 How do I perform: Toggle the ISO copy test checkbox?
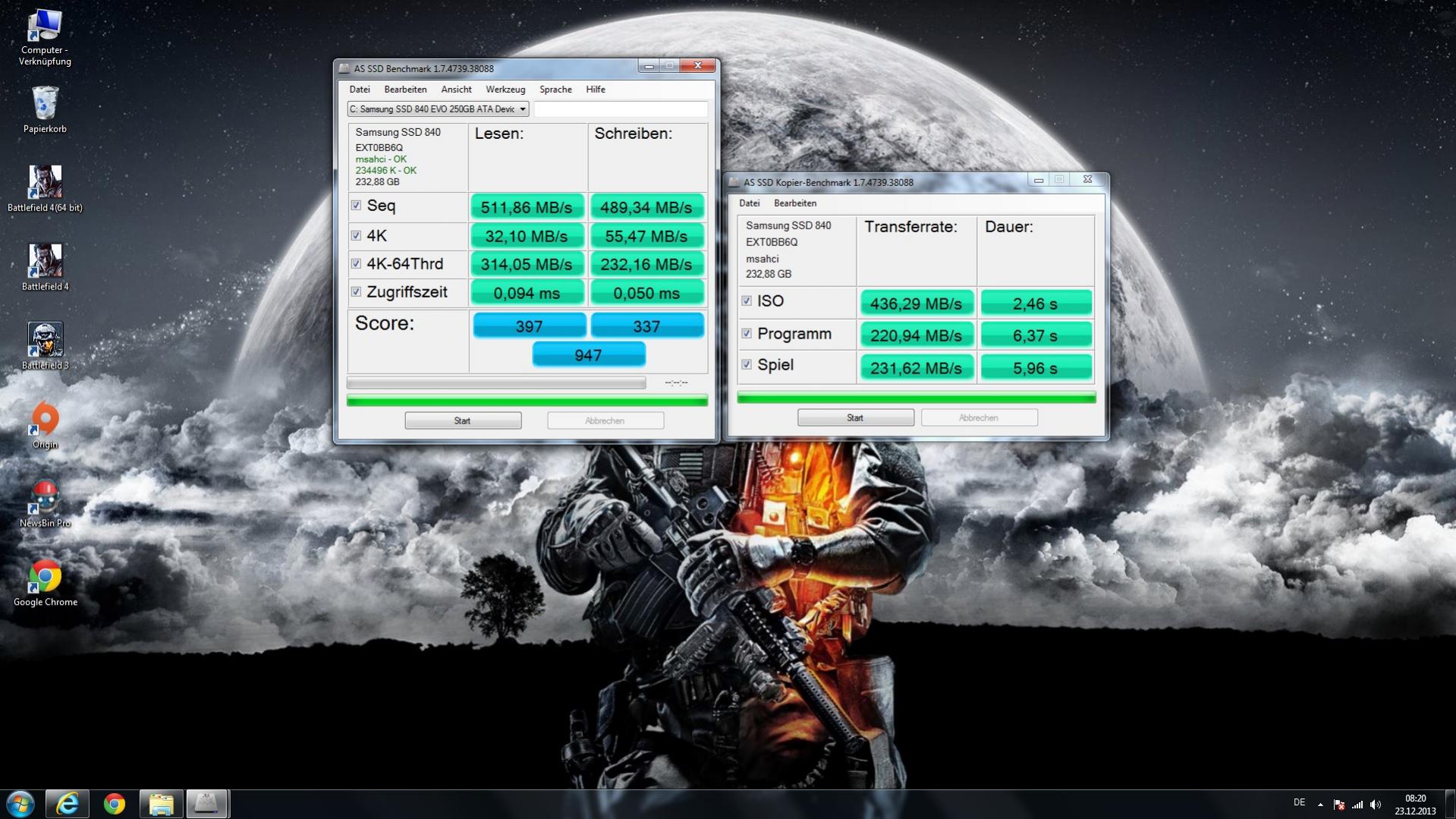[747, 301]
